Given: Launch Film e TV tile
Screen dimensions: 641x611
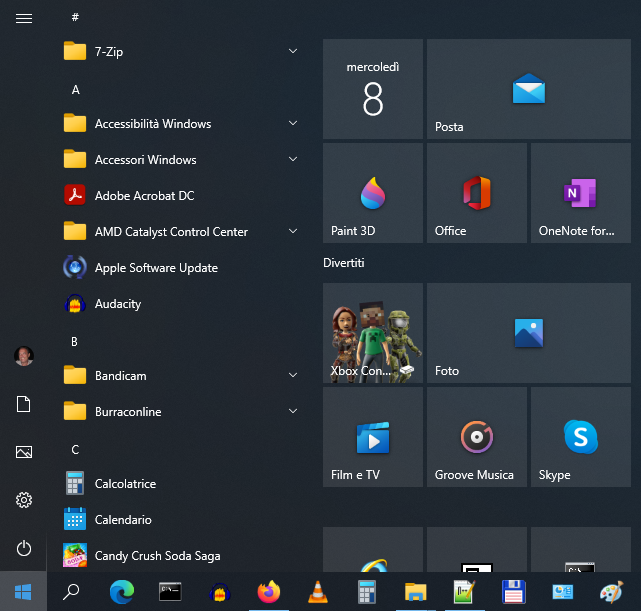Looking at the screenshot, I should pyautogui.click(x=372, y=437).
